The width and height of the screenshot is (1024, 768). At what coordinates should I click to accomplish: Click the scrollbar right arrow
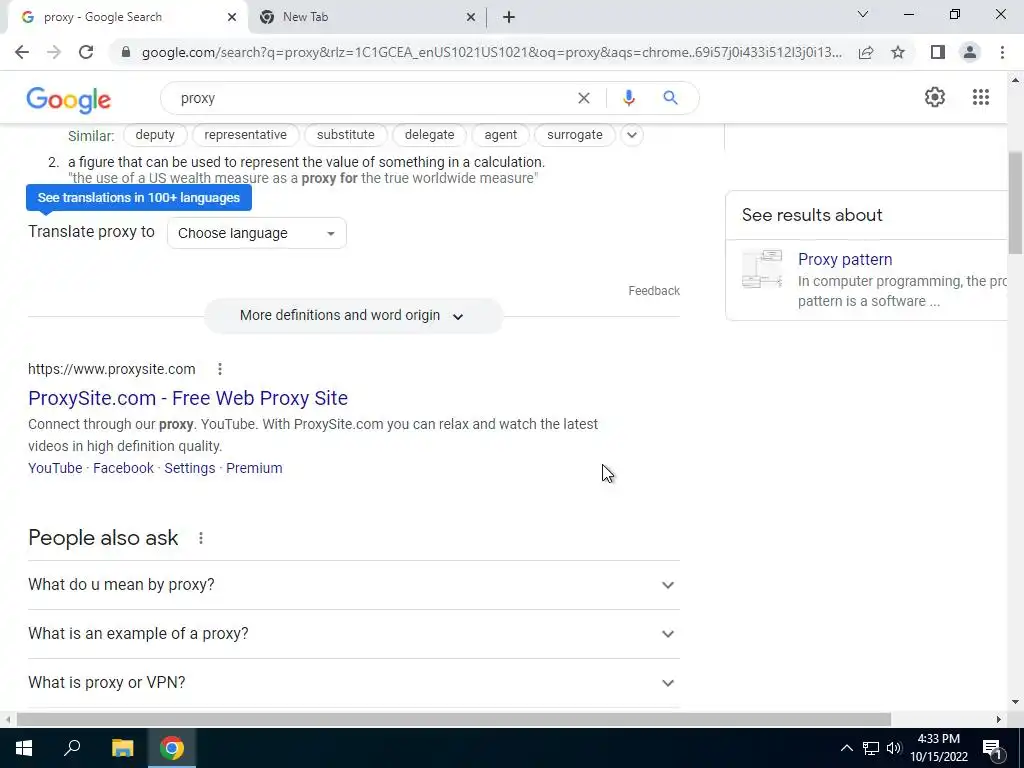(999, 719)
